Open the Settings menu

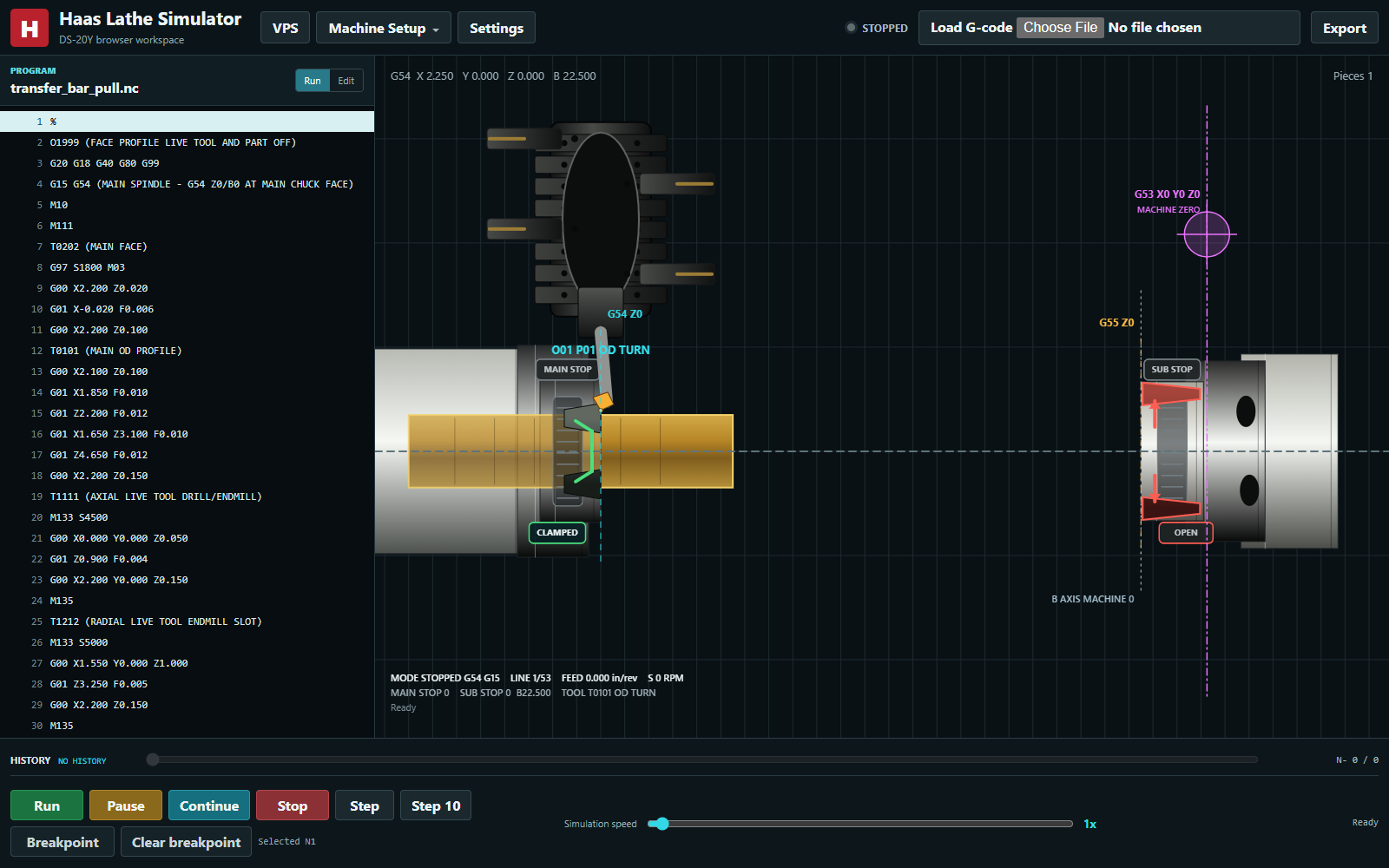click(x=497, y=28)
